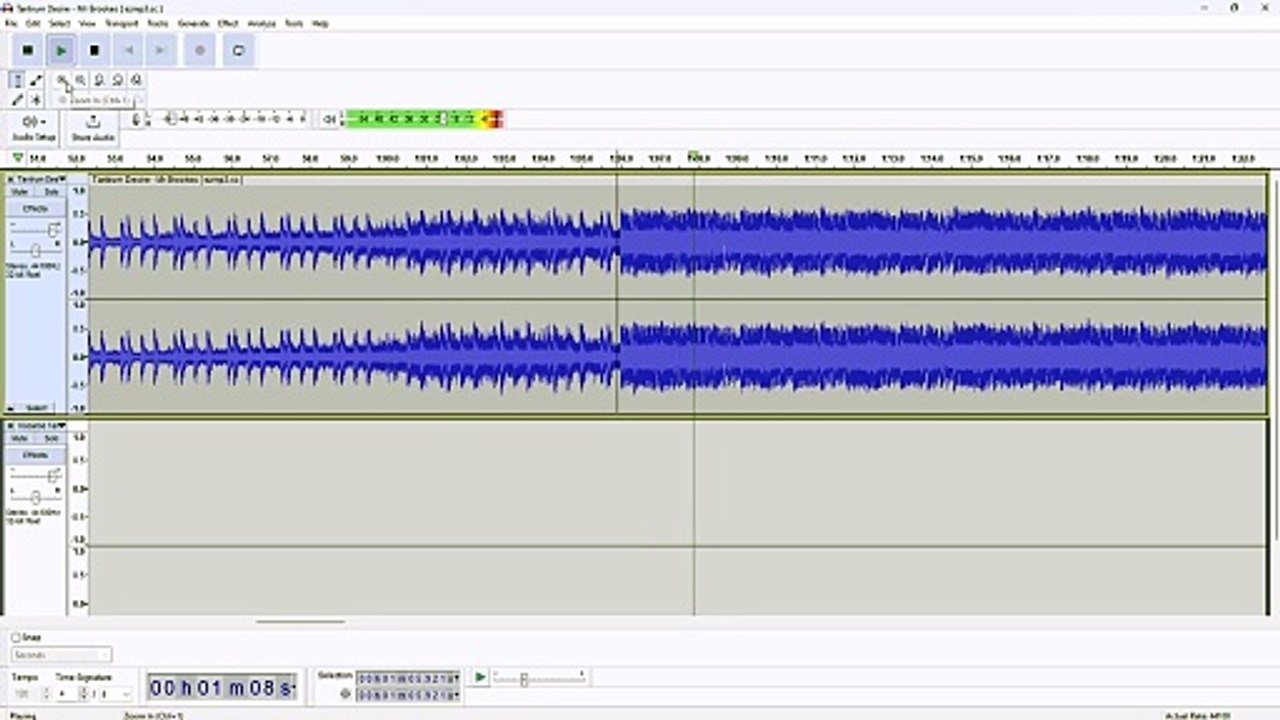Select the Envelope tool
The image size is (1280, 720).
coord(36,80)
